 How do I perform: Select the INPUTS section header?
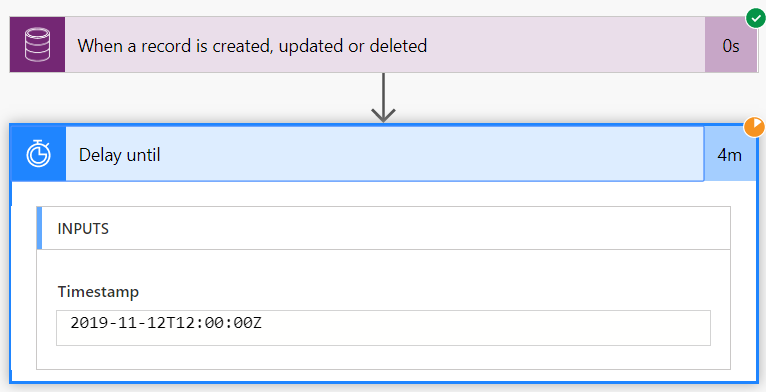(383, 228)
